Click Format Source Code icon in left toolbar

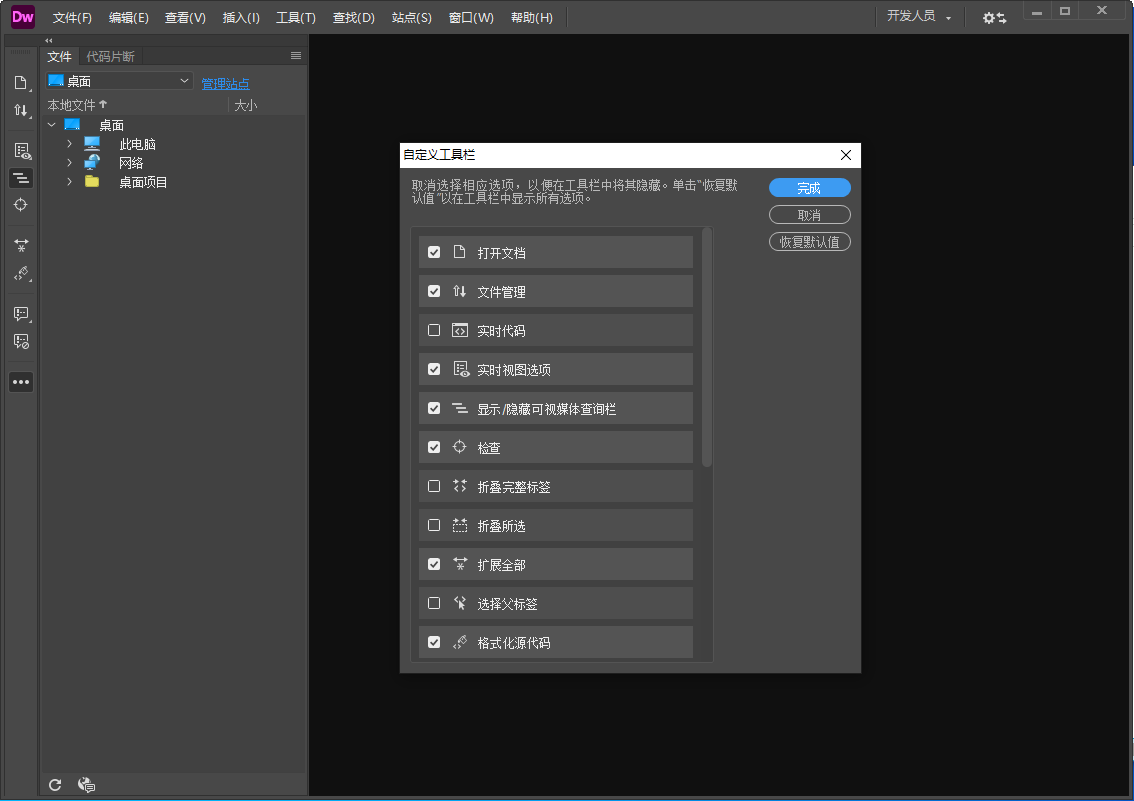(21, 273)
